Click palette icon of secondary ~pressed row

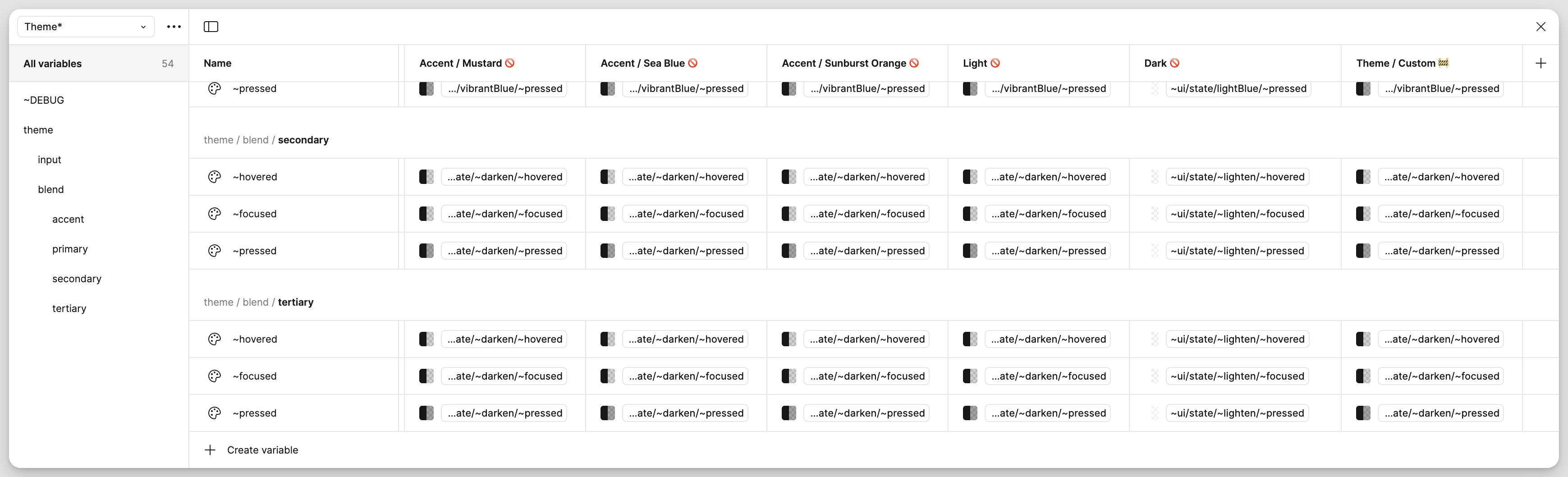click(x=214, y=251)
